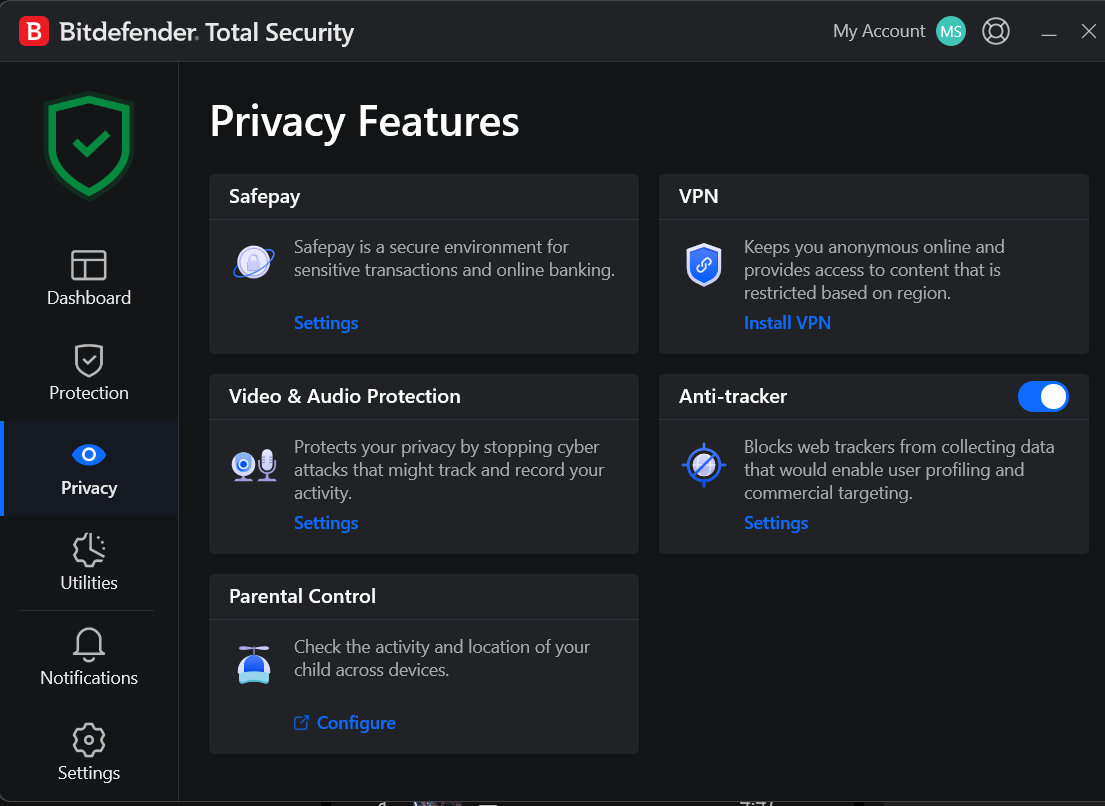This screenshot has width=1105, height=806.
Task: Open the My Account link
Action: pyautogui.click(x=879, y=31)
